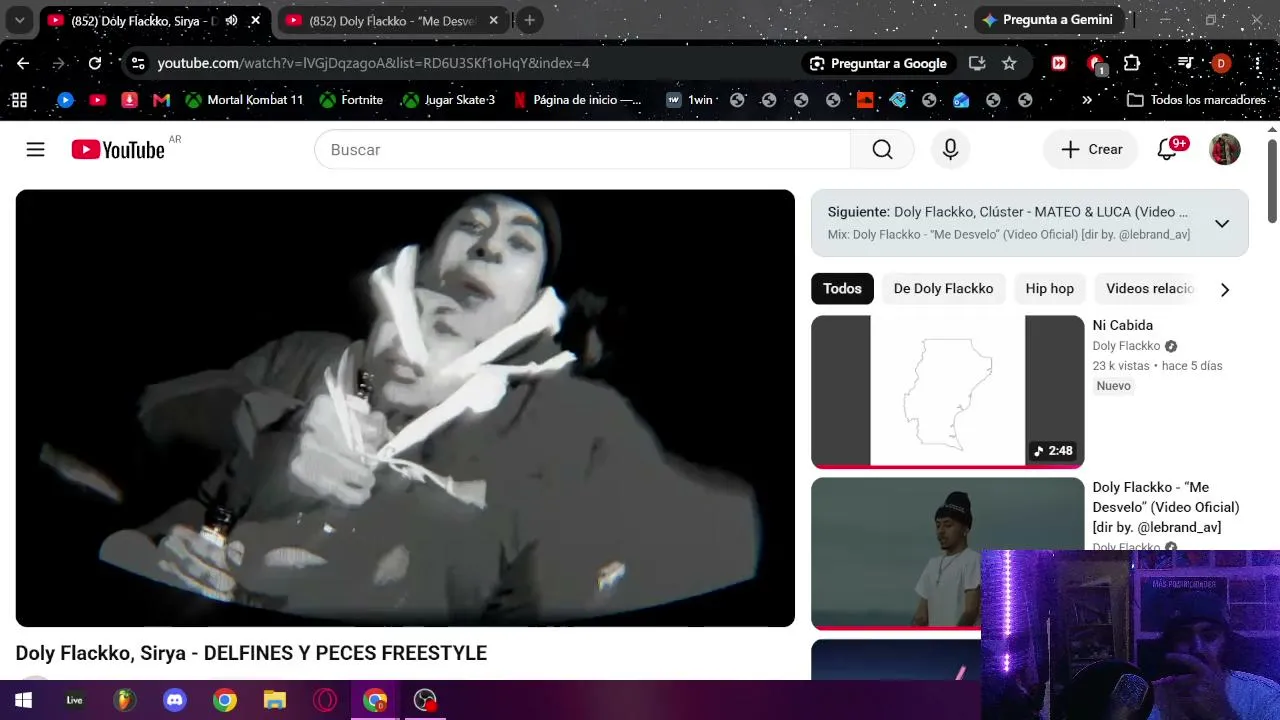Go back to the previous page

coord(23,63)
